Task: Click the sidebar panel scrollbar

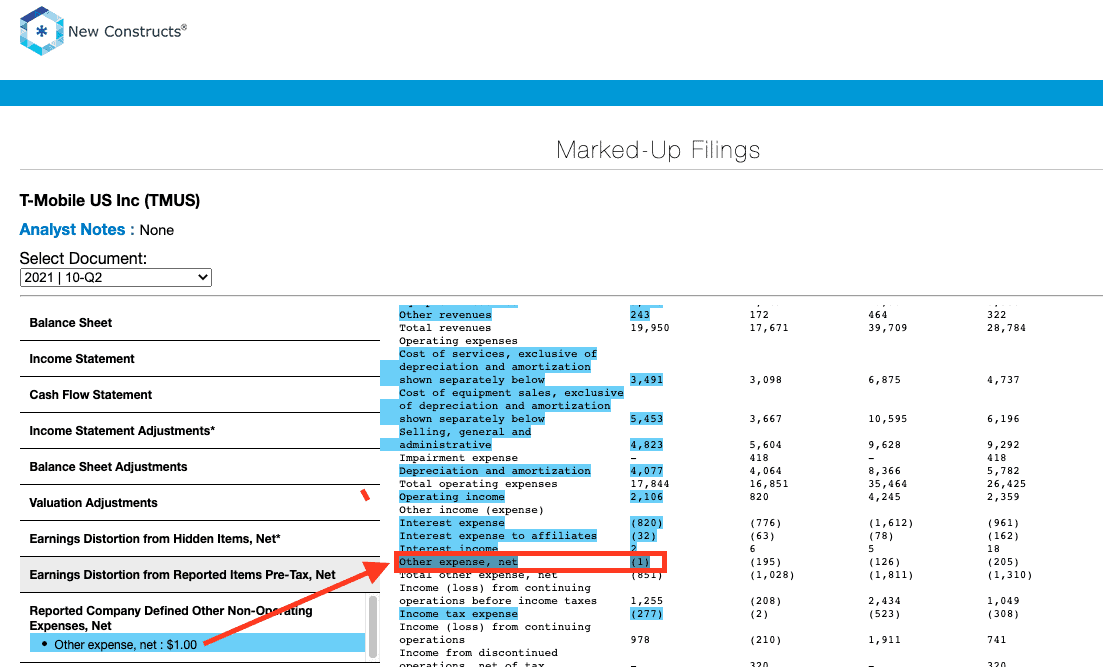Action: click(x=373, y=626)
